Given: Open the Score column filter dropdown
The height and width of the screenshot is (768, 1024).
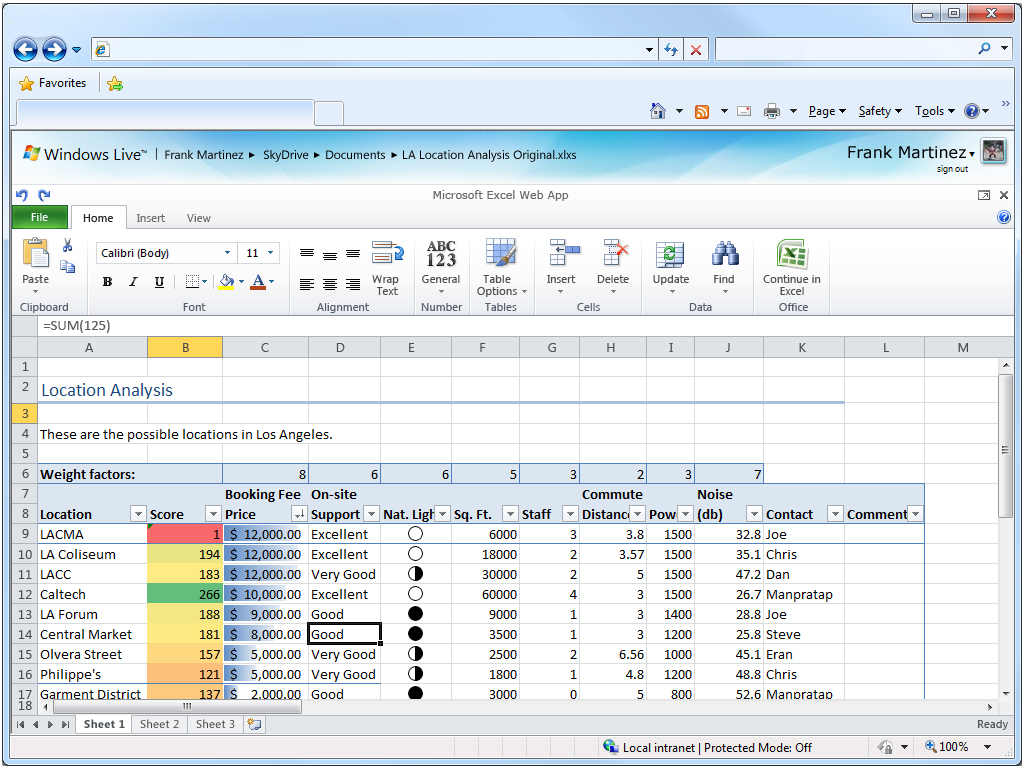Looking at the screenshot, I should coord(213,514).
